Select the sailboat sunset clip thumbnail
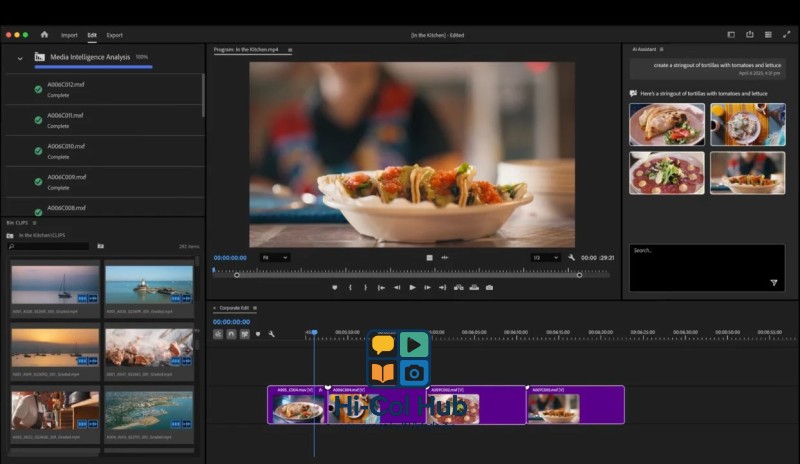800x464 pixels. (x=55, y=283)
